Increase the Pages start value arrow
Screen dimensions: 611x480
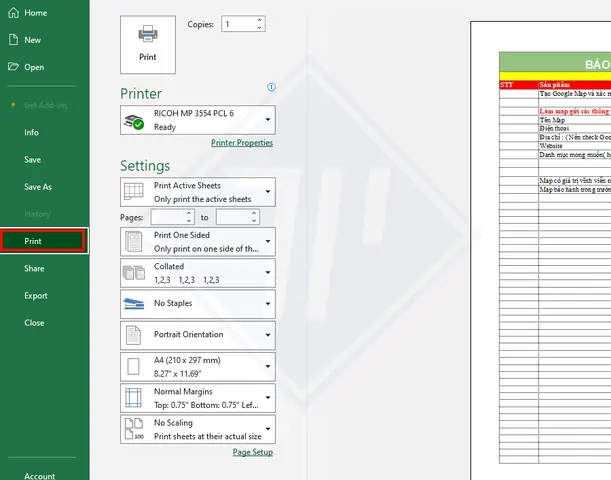189,214
